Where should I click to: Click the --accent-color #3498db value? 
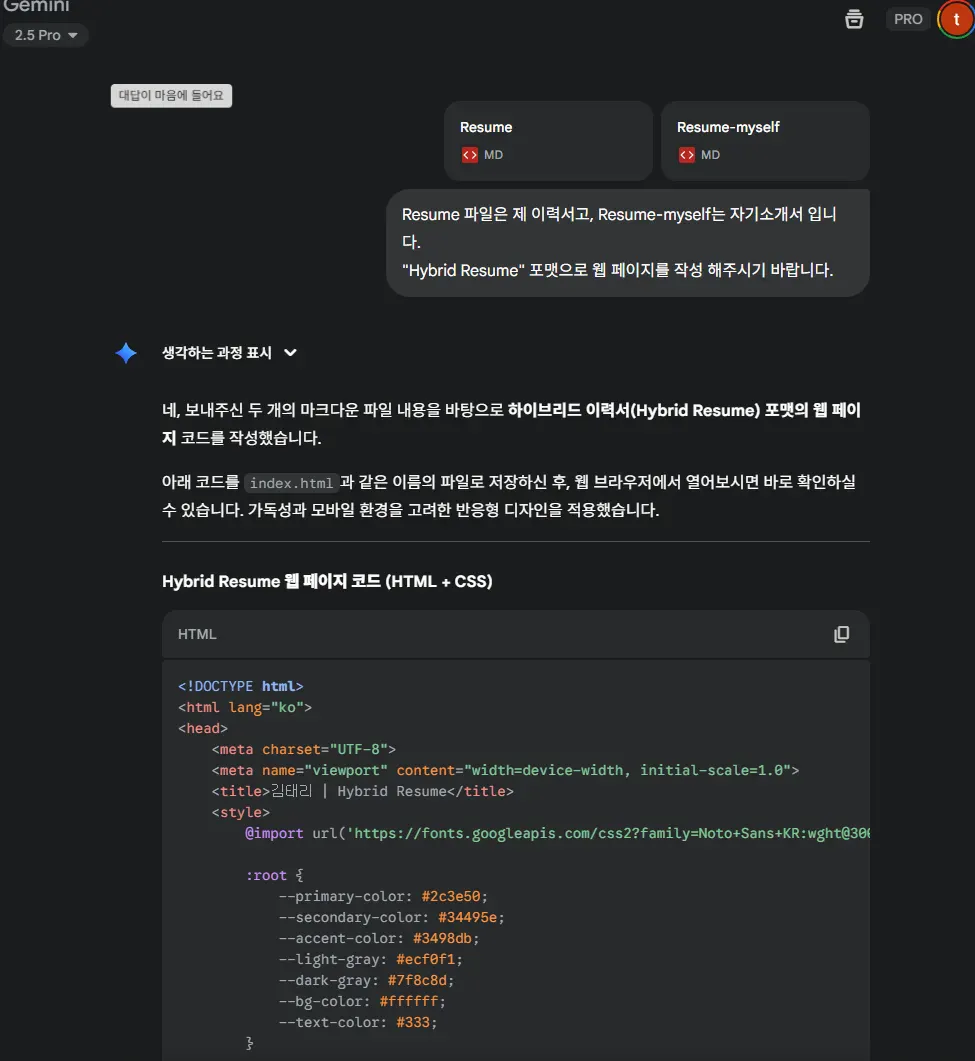(x=442, y=938)
